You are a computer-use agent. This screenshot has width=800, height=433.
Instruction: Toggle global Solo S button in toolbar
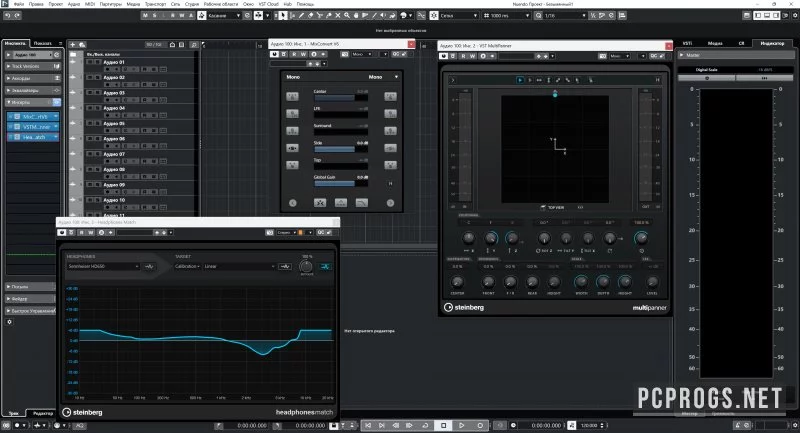click(155, 15)
